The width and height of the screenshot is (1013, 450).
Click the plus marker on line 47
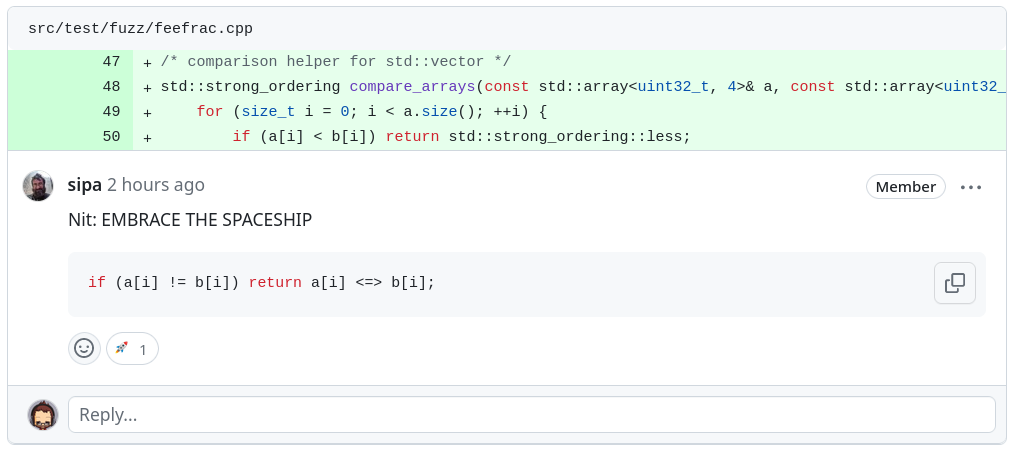(148, 62)
